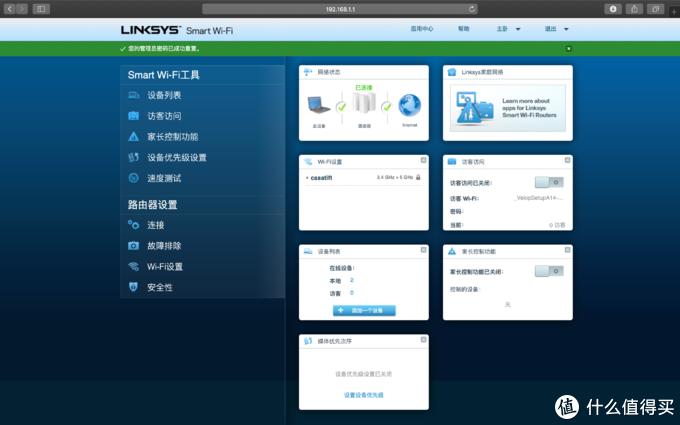
Task: Select the casatifi network row
Action: (364, 177)
